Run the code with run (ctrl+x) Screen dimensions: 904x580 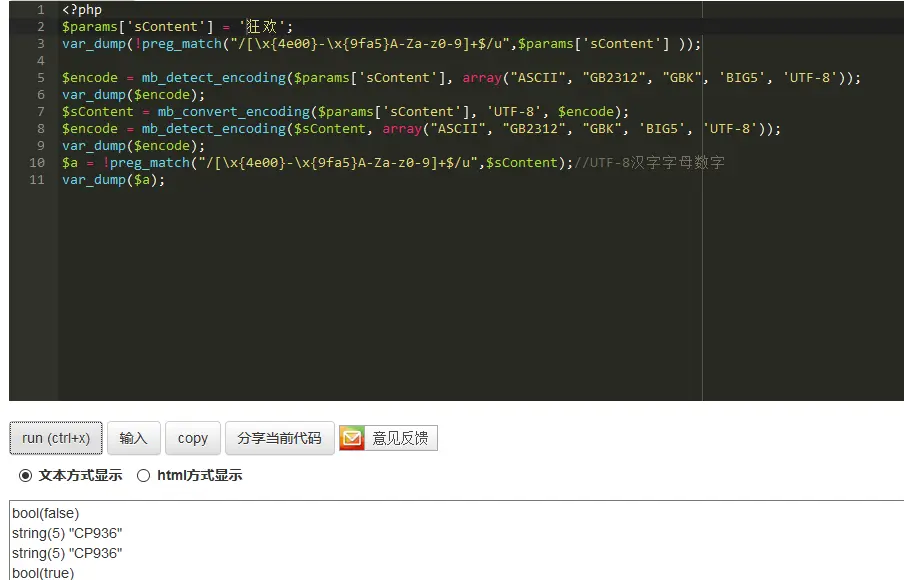click(55, 438)
